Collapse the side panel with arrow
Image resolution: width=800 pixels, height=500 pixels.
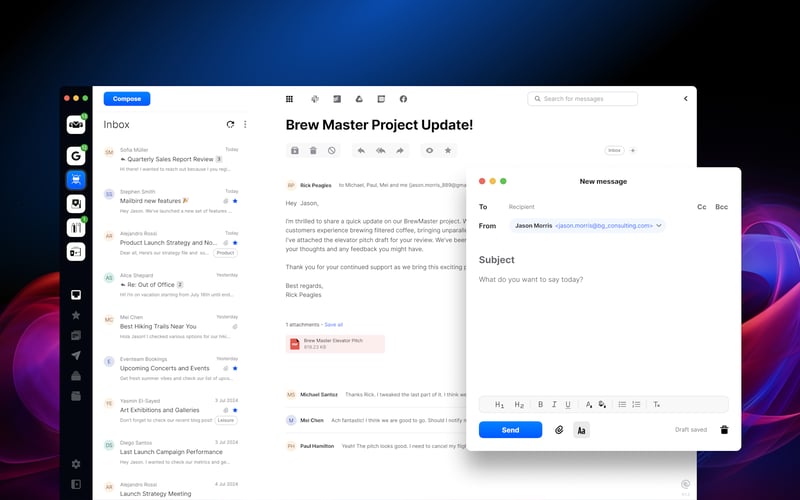686,99
